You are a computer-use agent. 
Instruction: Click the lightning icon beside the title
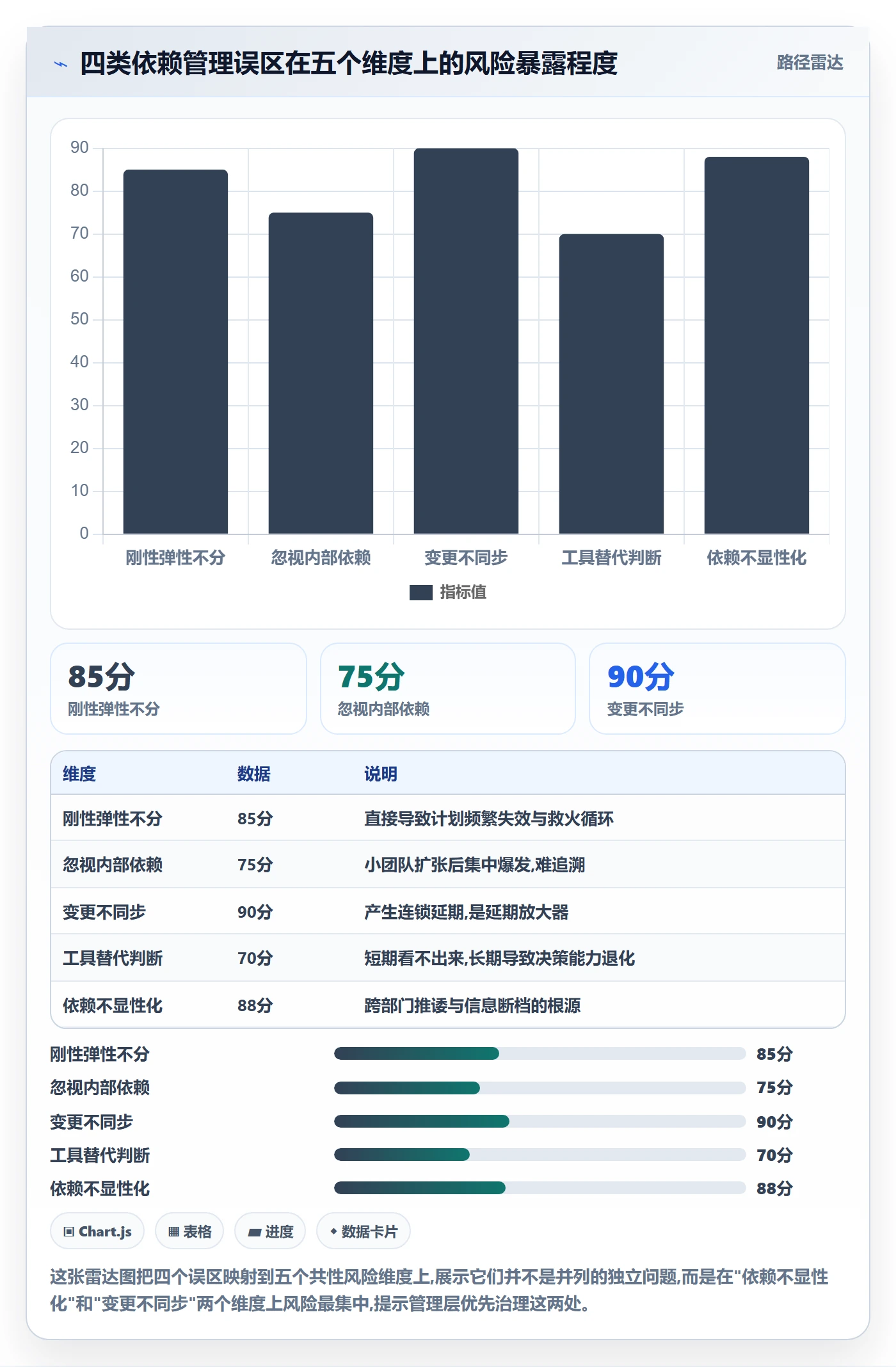[61, 64]
